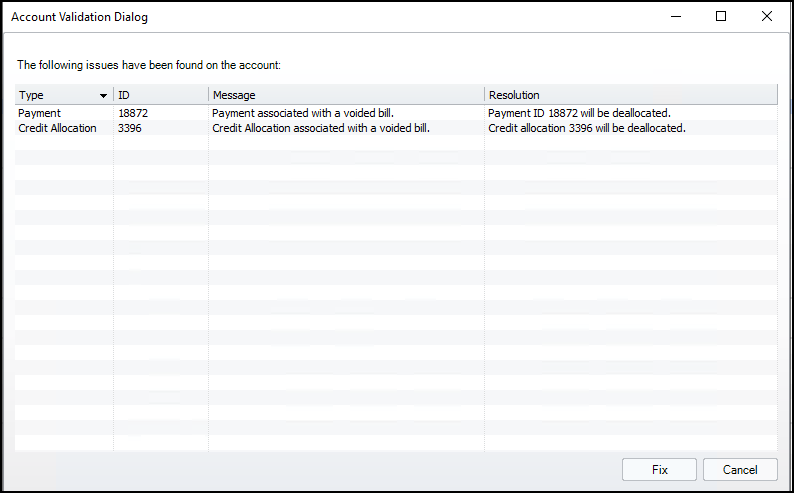Sort by the ID column header
The height and width of the screenshot is (493, 794).
(160, 95)
